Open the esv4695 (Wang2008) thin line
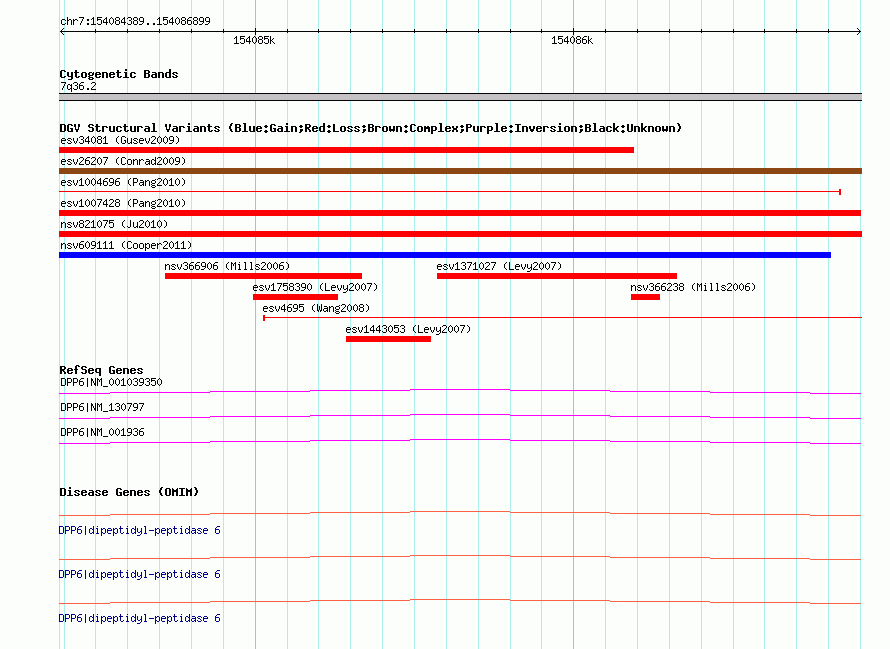Viewport: 890px width, 649px height. (x=562, y=317)
